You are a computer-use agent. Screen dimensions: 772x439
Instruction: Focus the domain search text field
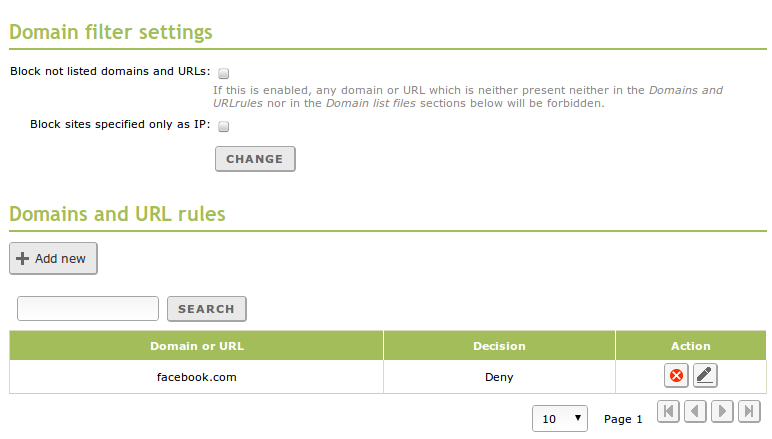pyautogui.click(x=88, y=308)
